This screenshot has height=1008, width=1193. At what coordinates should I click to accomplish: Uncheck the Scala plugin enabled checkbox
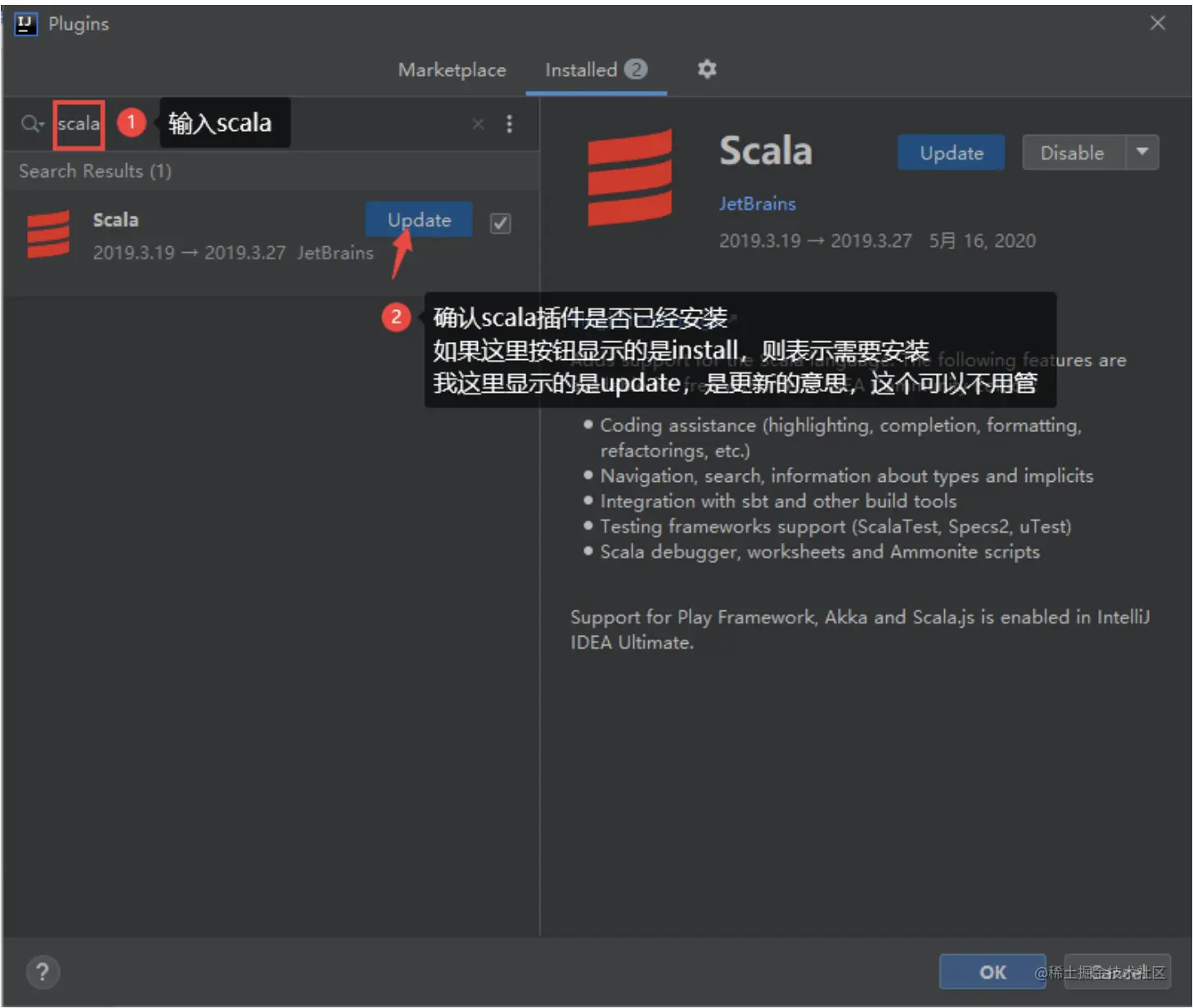tap(500, 223)
